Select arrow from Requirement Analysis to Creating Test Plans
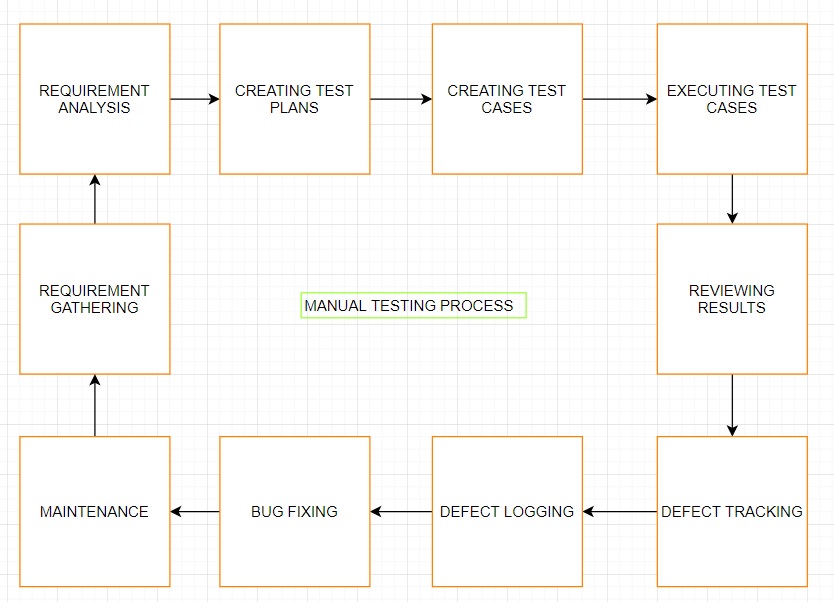The height and width of the screenshot is (602, 834). (194, 99)
